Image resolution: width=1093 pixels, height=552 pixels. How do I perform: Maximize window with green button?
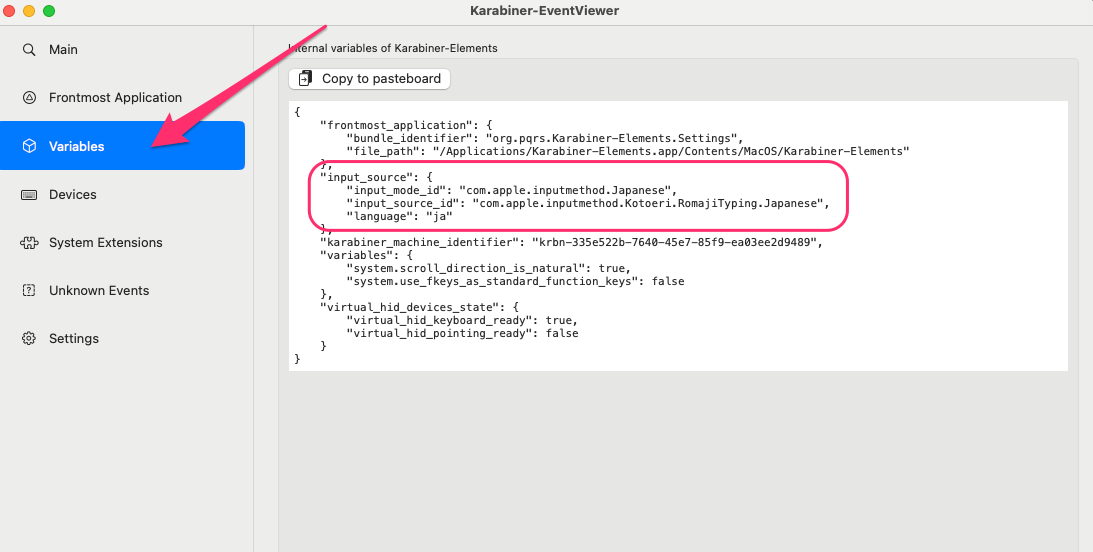tap(49, 10)
